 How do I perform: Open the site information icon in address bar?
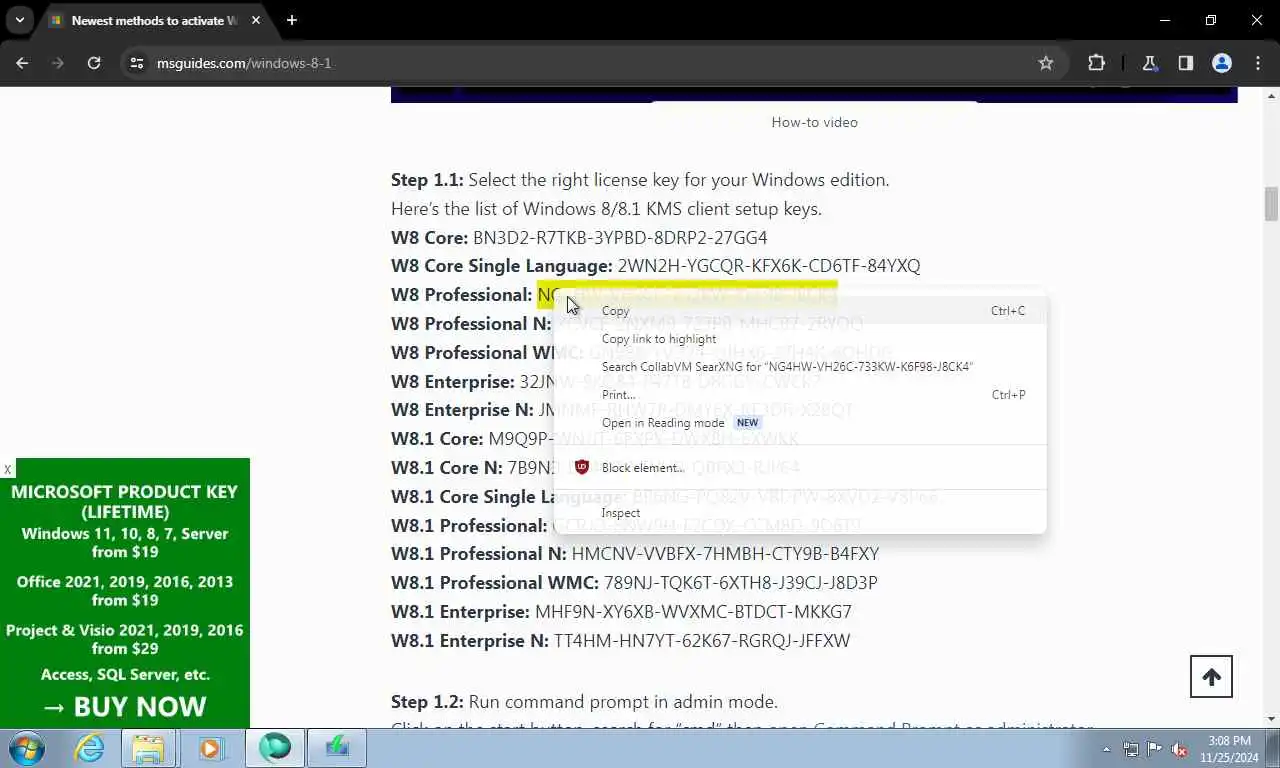[x=137, y=63]
